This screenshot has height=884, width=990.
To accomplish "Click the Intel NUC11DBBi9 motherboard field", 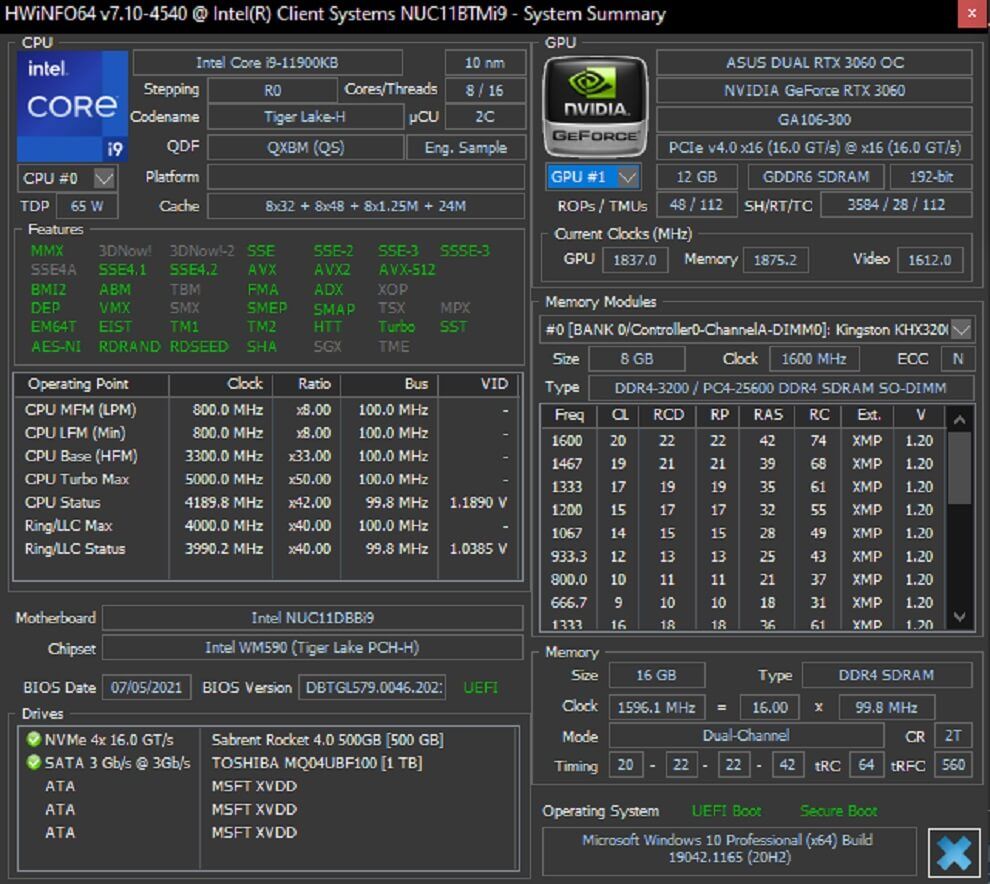I will [x=313, y=618].
